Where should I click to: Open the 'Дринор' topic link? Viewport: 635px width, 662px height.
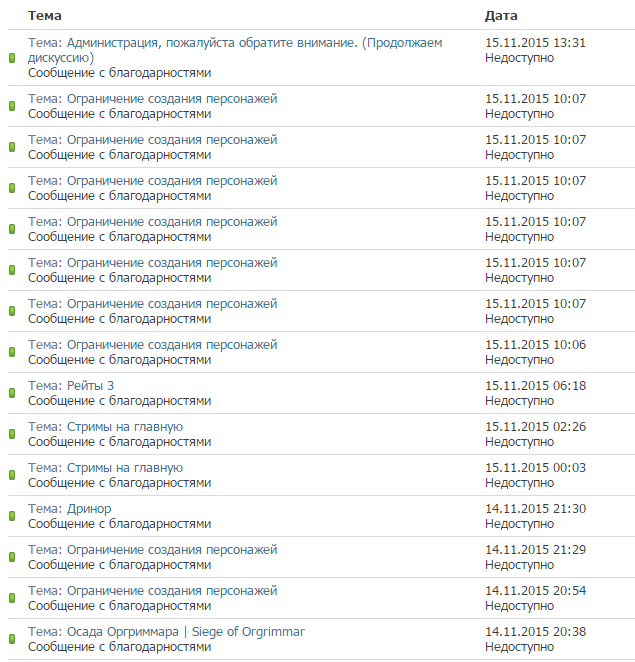(89, 509)
